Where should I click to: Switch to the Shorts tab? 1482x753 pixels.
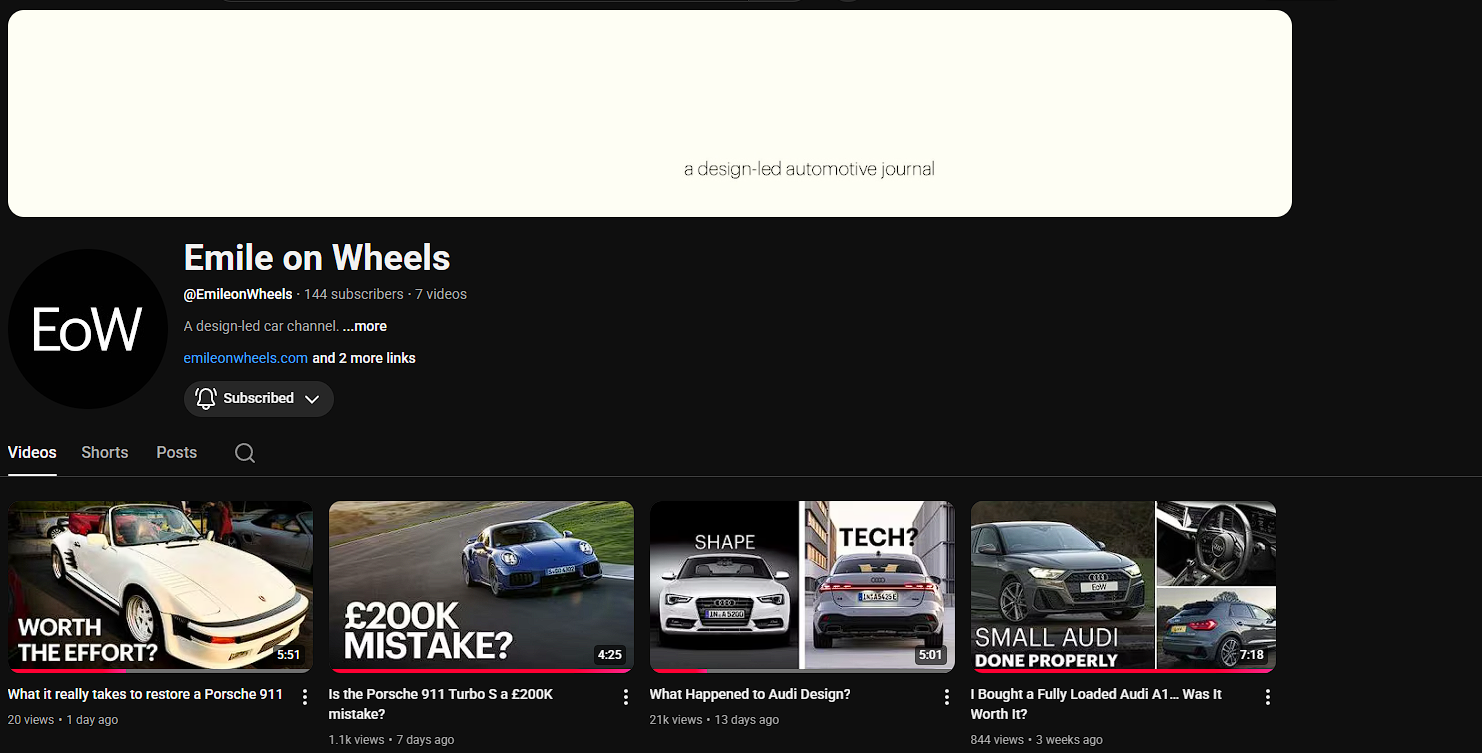pos(105,452)
